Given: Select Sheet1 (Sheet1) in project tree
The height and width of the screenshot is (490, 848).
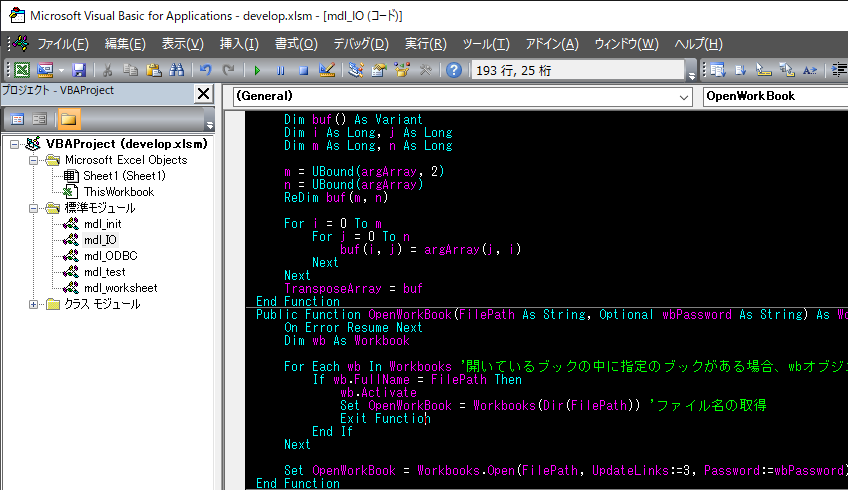Looking at the screenshot, I should (124, 176).
